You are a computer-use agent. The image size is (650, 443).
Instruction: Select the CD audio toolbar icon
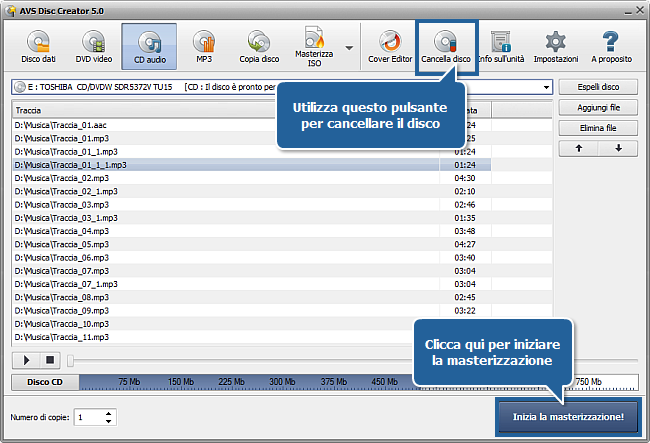149,46
